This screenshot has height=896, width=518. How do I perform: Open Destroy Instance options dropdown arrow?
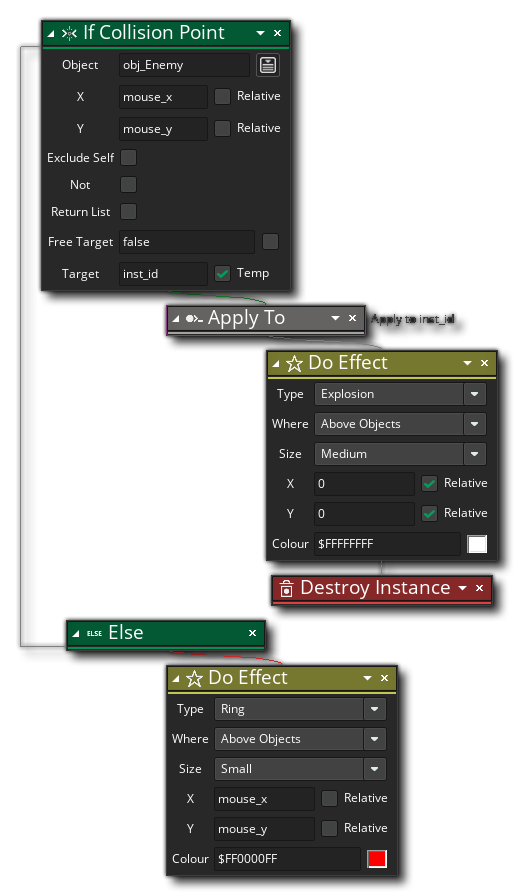click(x=462, y=588)
